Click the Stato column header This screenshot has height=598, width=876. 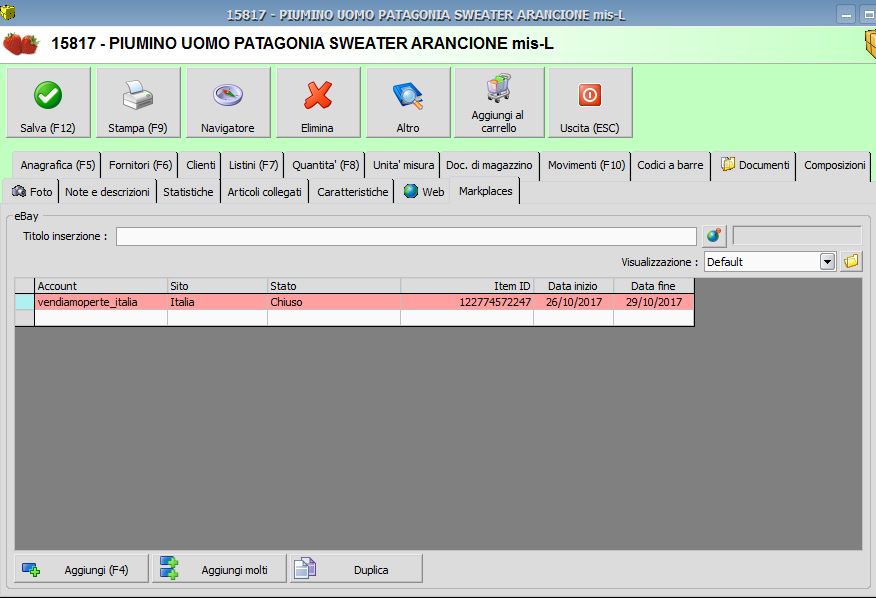334,286
